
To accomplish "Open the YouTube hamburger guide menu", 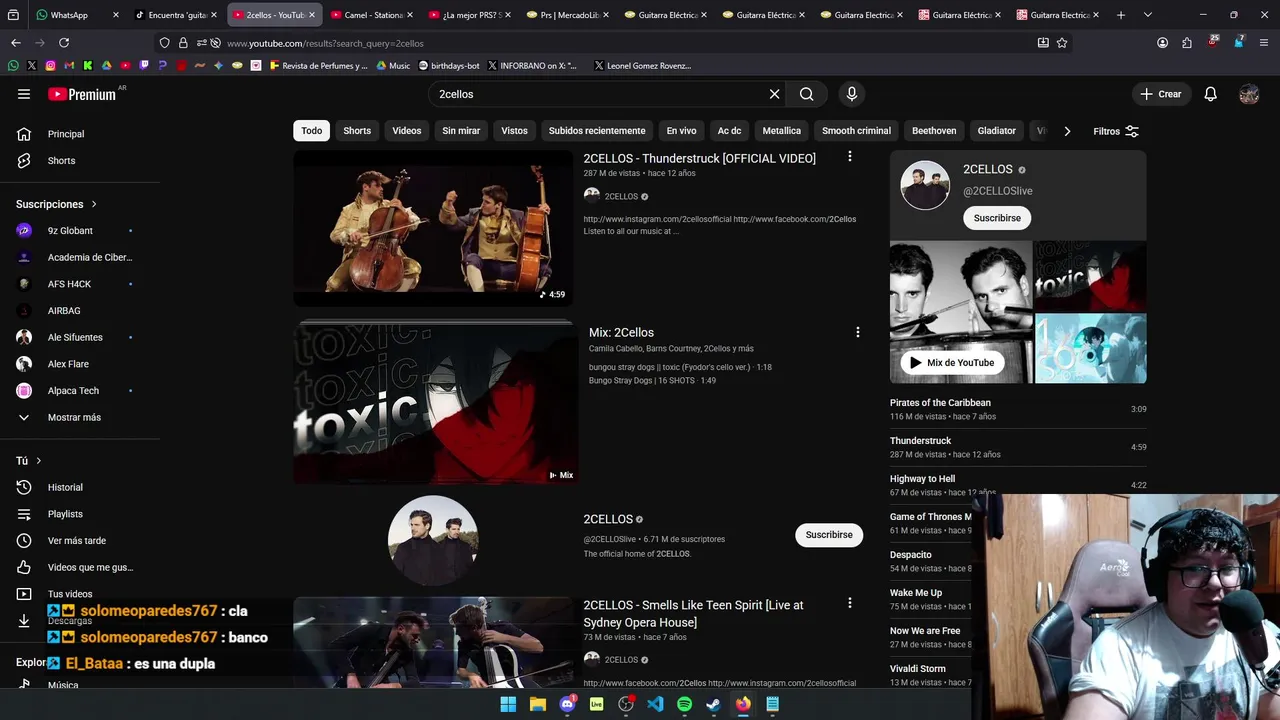I will point(24,94).
